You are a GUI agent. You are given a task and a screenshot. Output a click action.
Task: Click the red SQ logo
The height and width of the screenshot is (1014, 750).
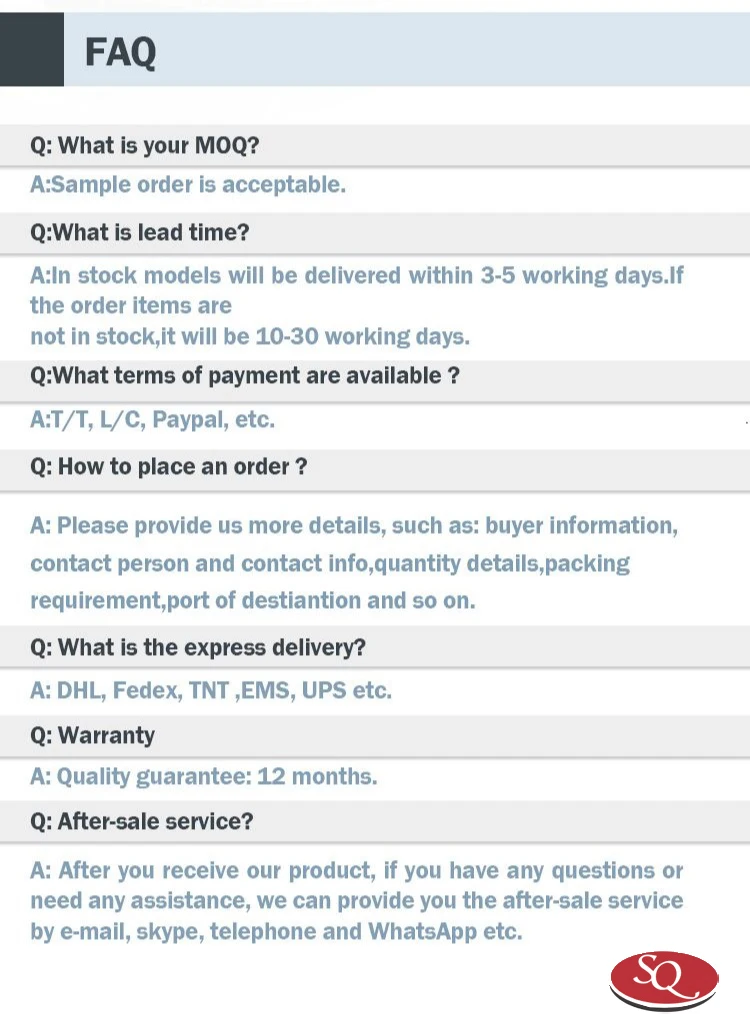(x=664, y=980)
